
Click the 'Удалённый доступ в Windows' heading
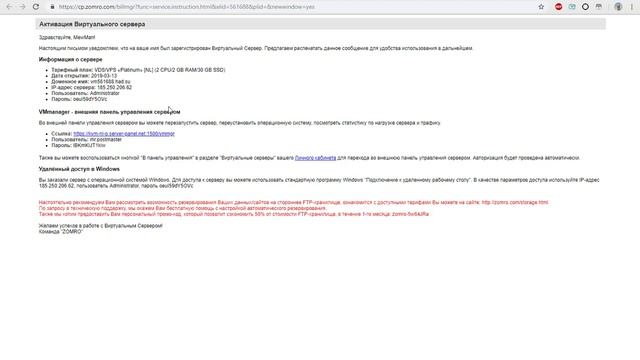click(79, 169)
